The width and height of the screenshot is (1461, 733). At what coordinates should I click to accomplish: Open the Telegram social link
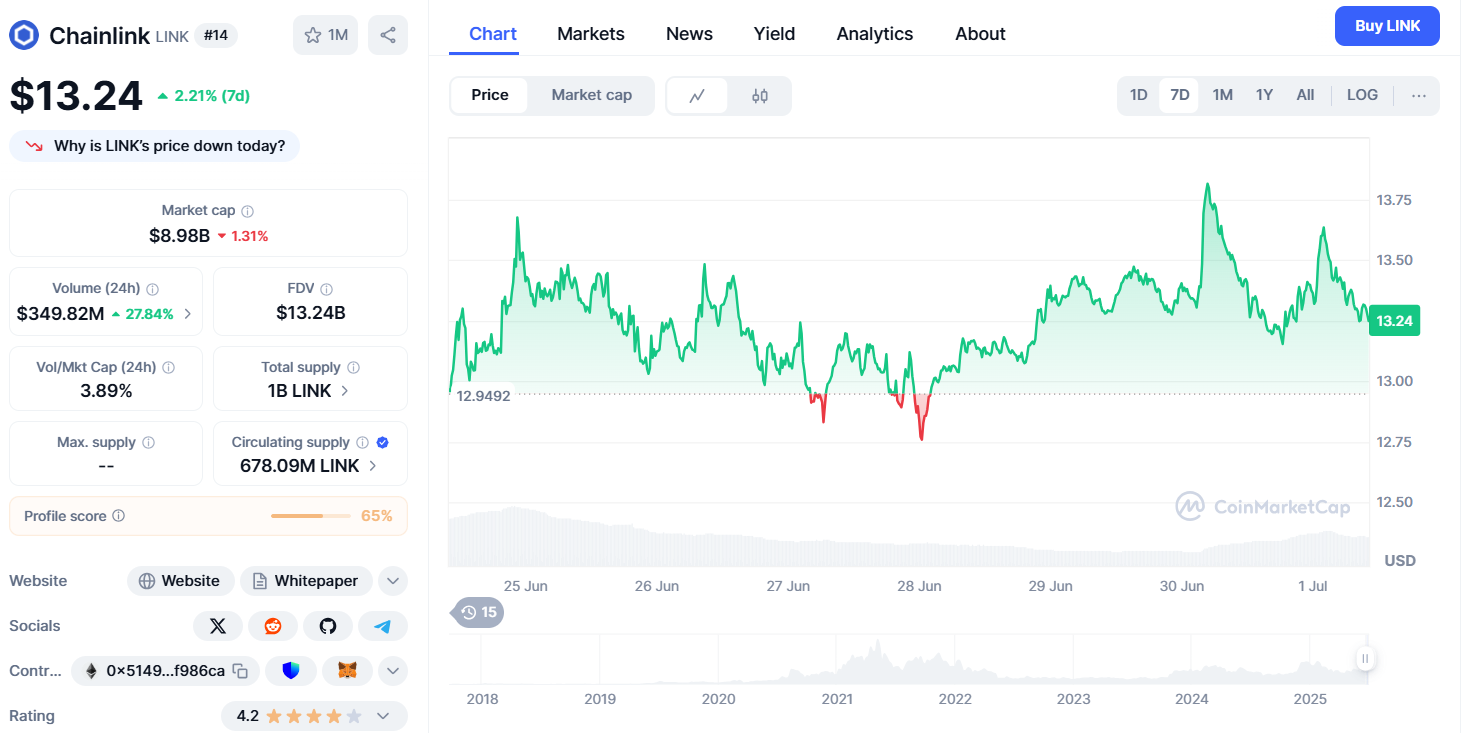(383, 626)
